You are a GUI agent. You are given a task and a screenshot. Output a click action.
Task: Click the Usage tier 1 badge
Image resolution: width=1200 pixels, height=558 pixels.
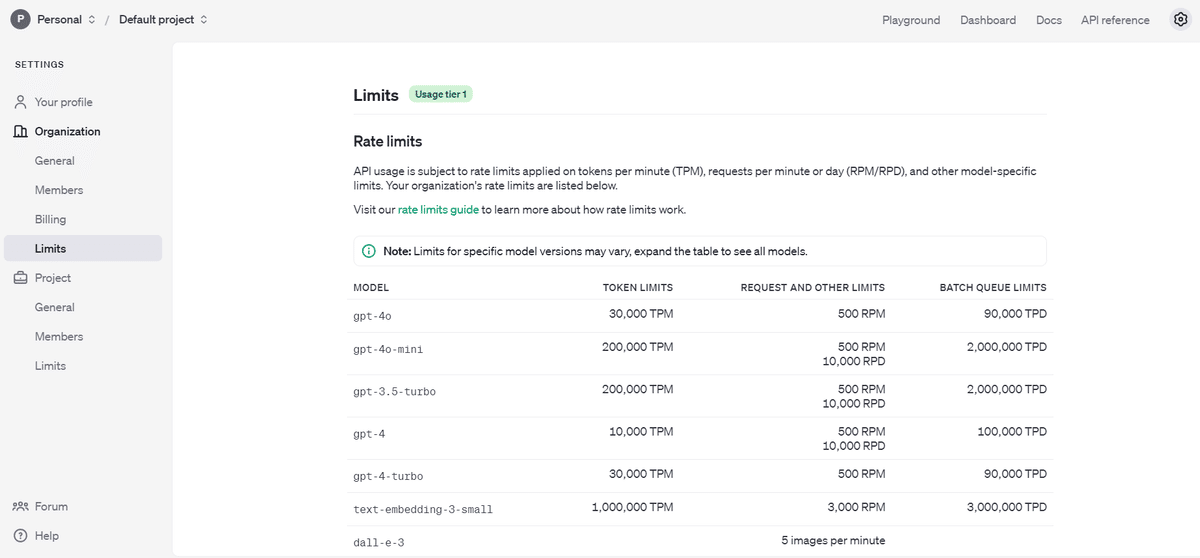pyautogui.click(x=441, y=95)
